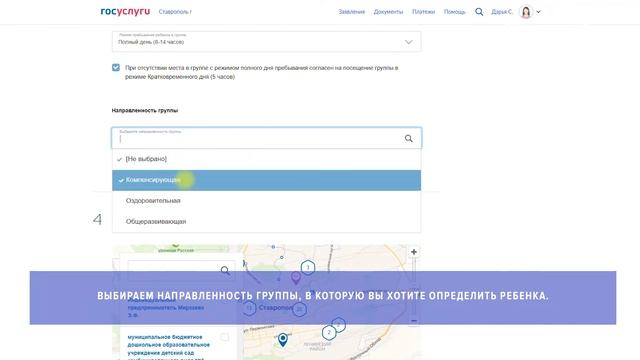
Task: Click the user name Дарья С.
Action: click(502, 12)
